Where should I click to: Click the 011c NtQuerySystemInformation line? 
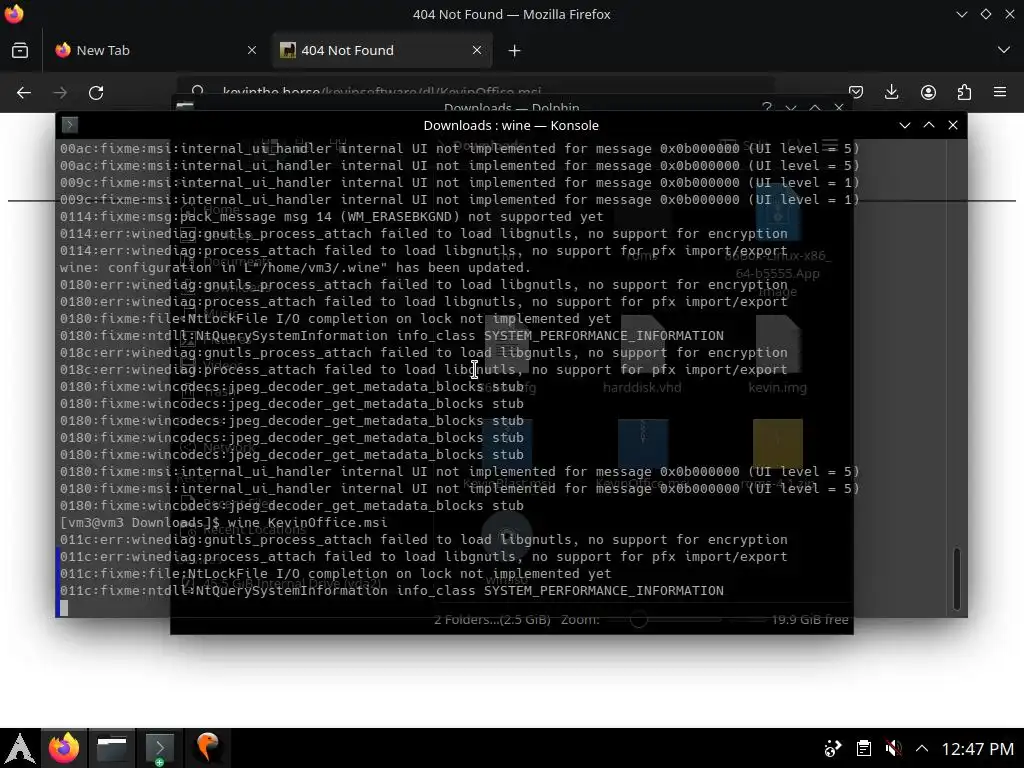(392, 590)
